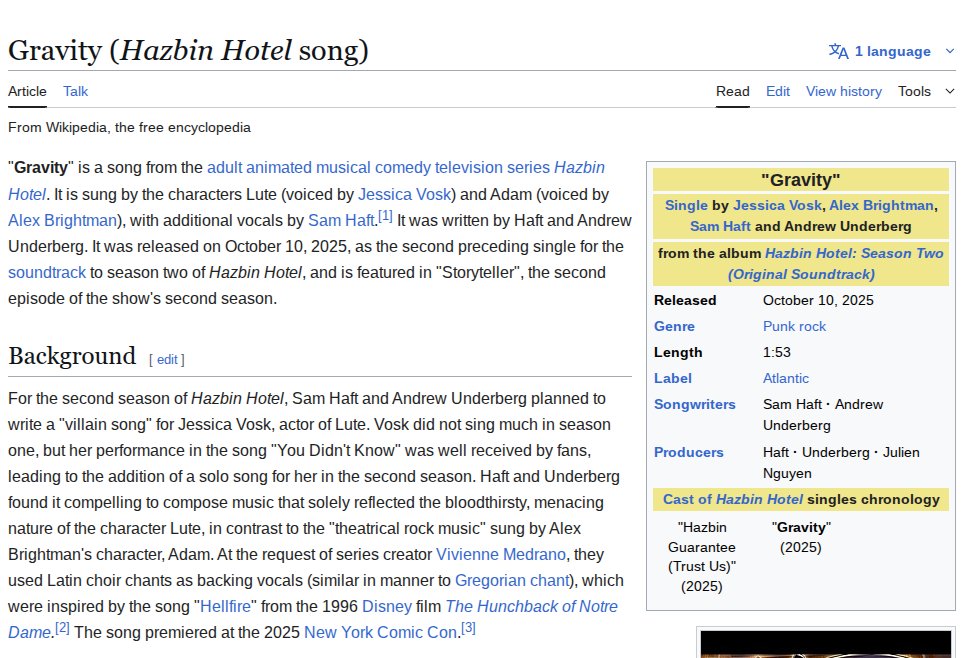Open the Sam Haft link in intro
The height and width of the screenshot is (658, 966).
click(341, 221)
